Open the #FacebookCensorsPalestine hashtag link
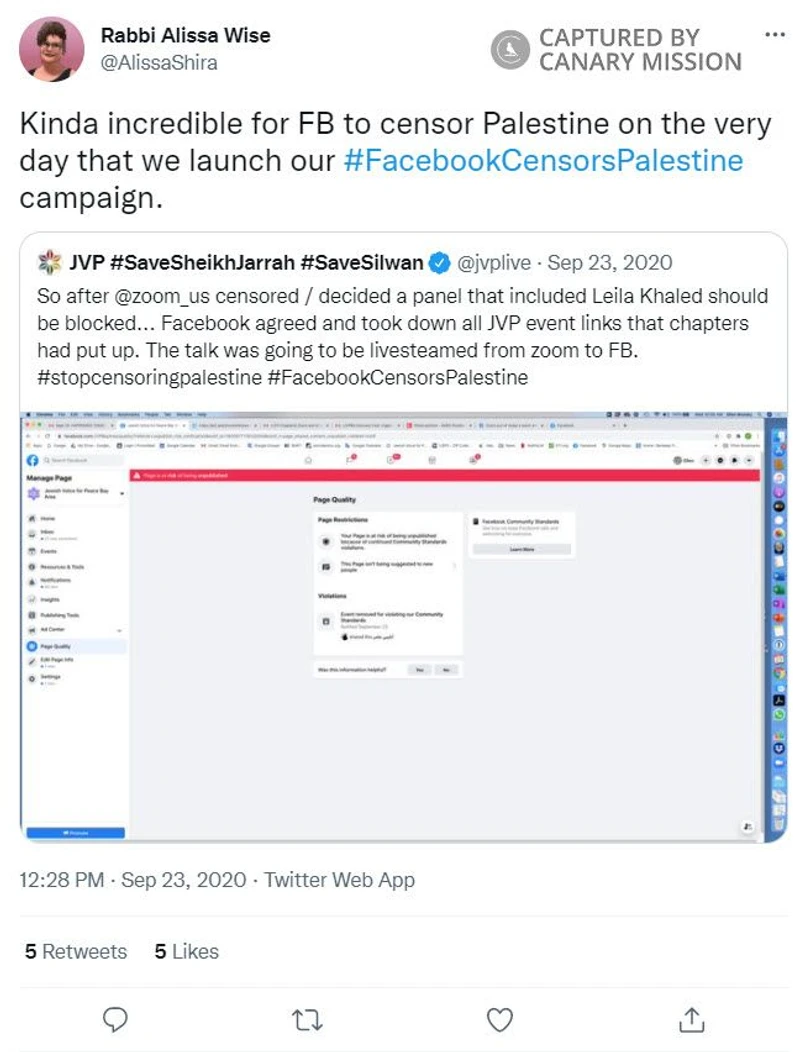This screenshot has width=800, height=1052. 543,160
